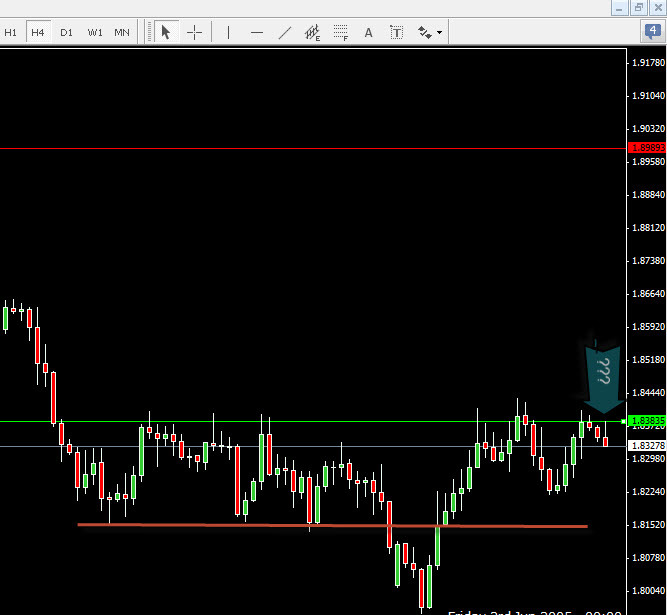Minimize the chart window
667x615 pixels.
click(x=620, y=8)
